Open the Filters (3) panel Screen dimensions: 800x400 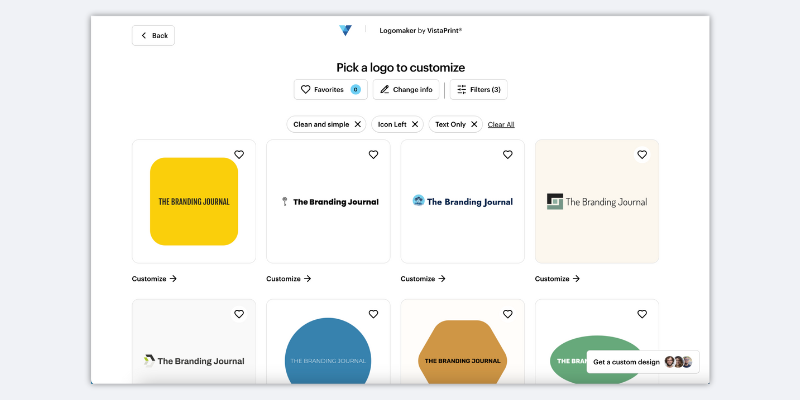click(478, 90)
